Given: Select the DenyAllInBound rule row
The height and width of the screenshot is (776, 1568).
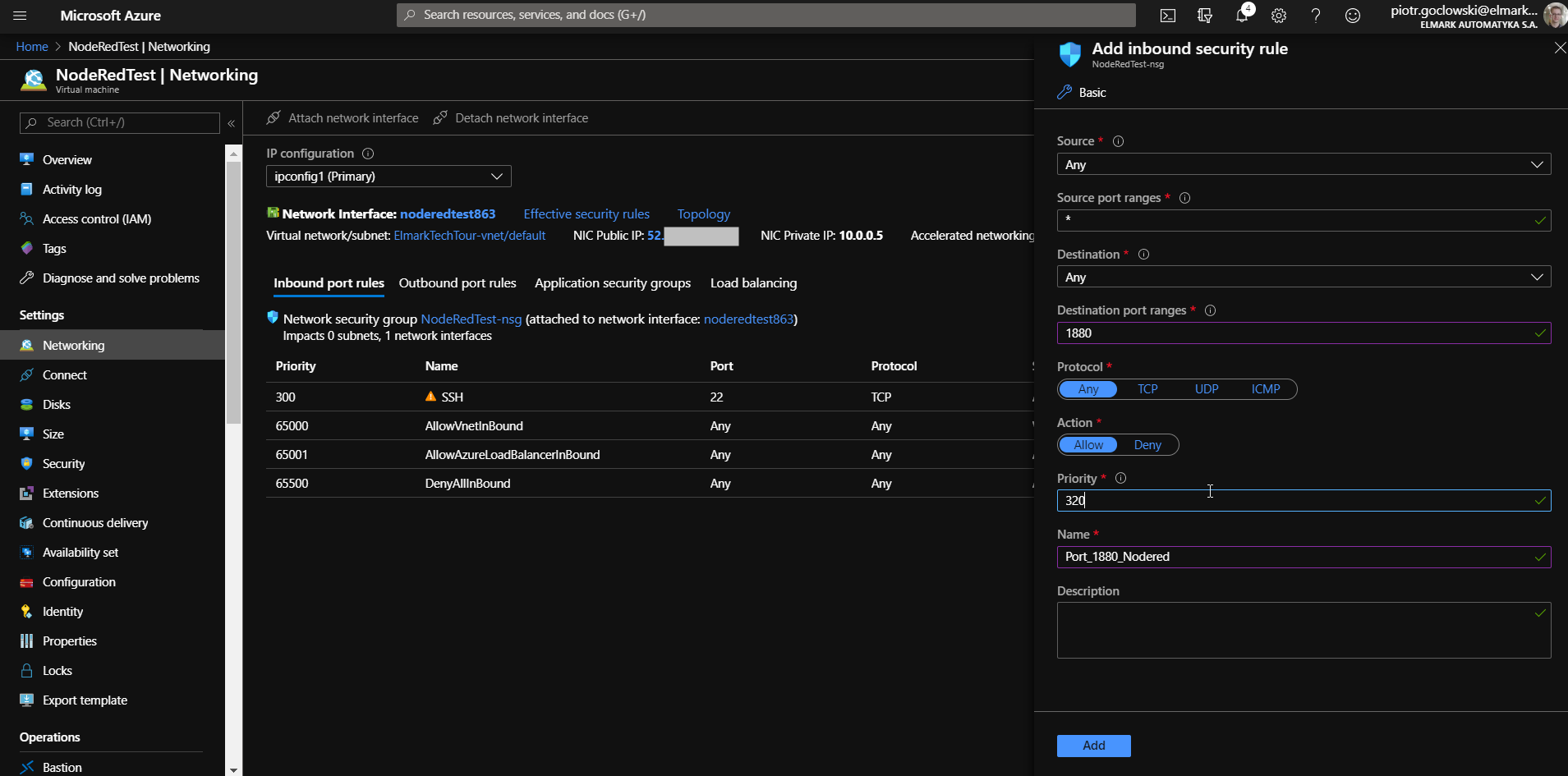Looking at the screenshot, I should tap(650, 484).
